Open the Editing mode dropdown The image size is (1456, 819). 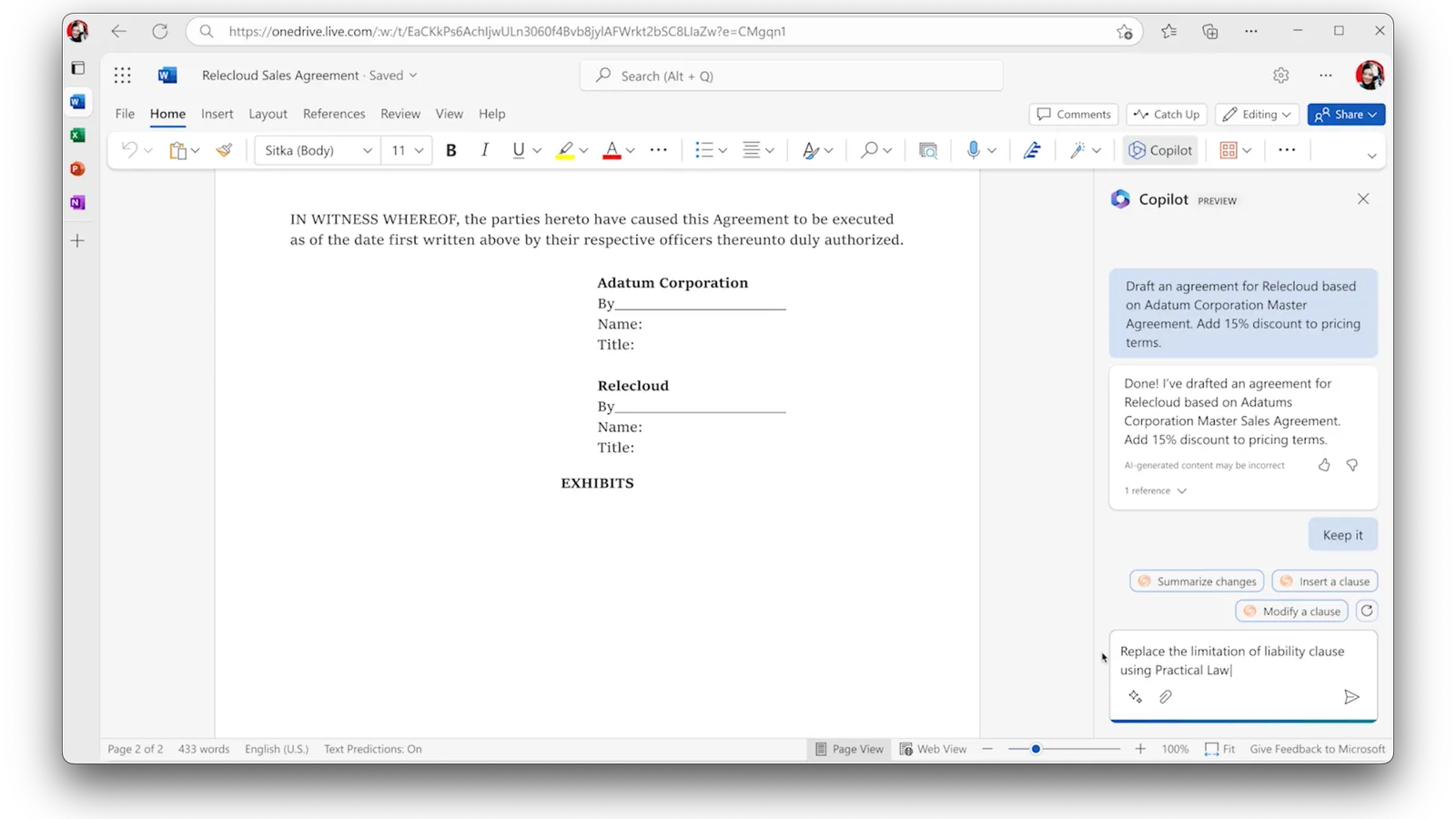pyautogui.click(x=1257, y=114)
